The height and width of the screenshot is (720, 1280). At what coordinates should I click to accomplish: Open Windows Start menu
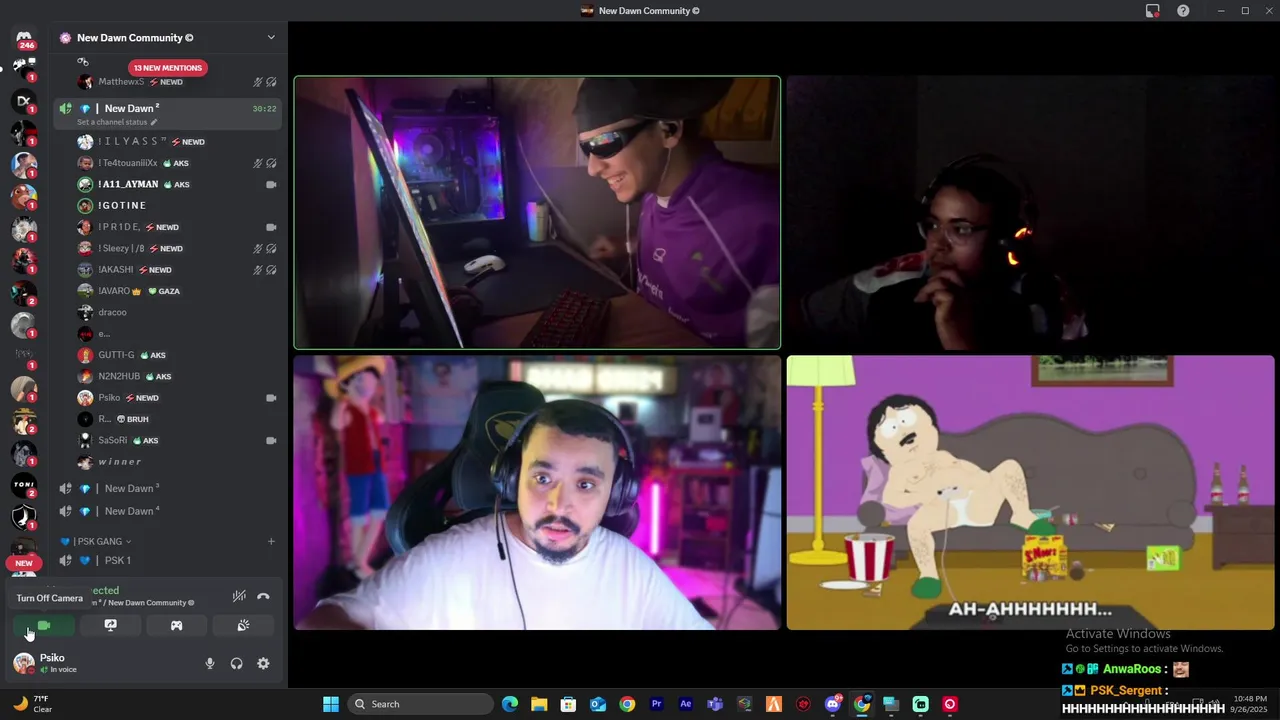(331, 704)
